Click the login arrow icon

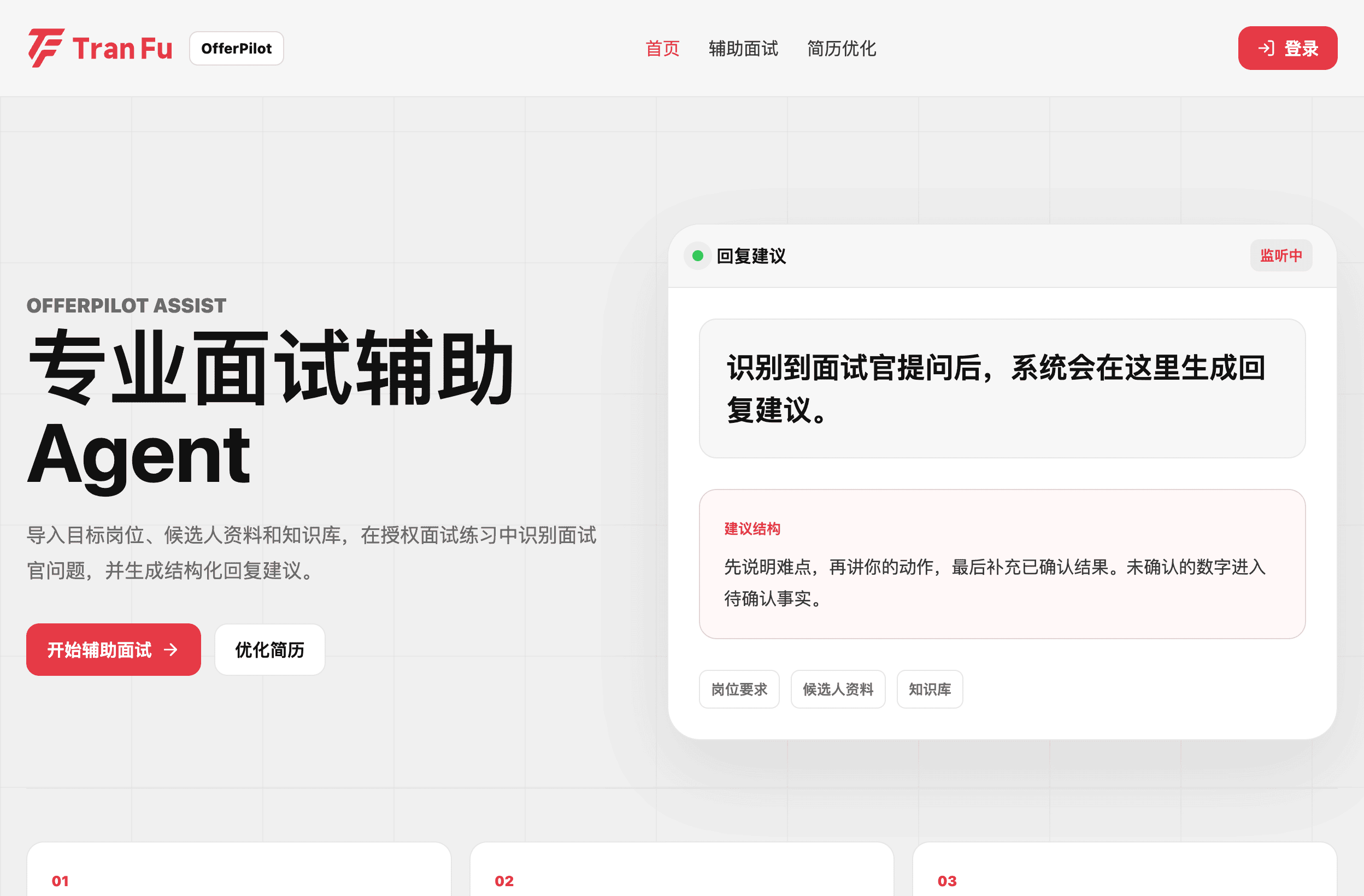point(1266,48)
